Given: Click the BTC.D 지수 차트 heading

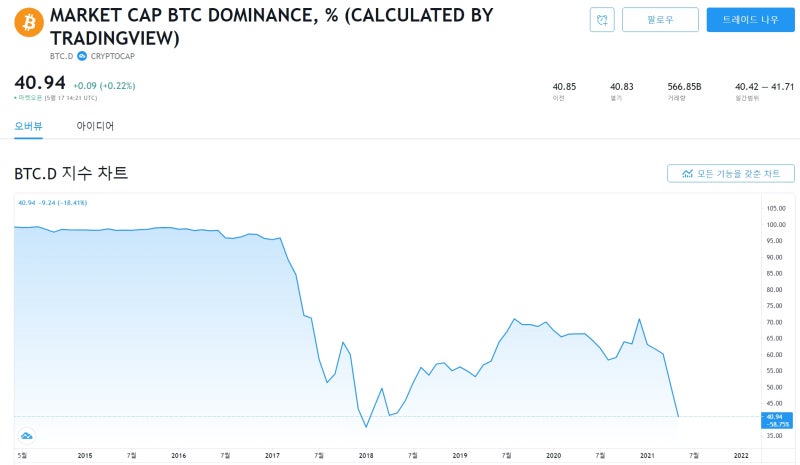Looking at the screenshot, I should tap(71, 174).
